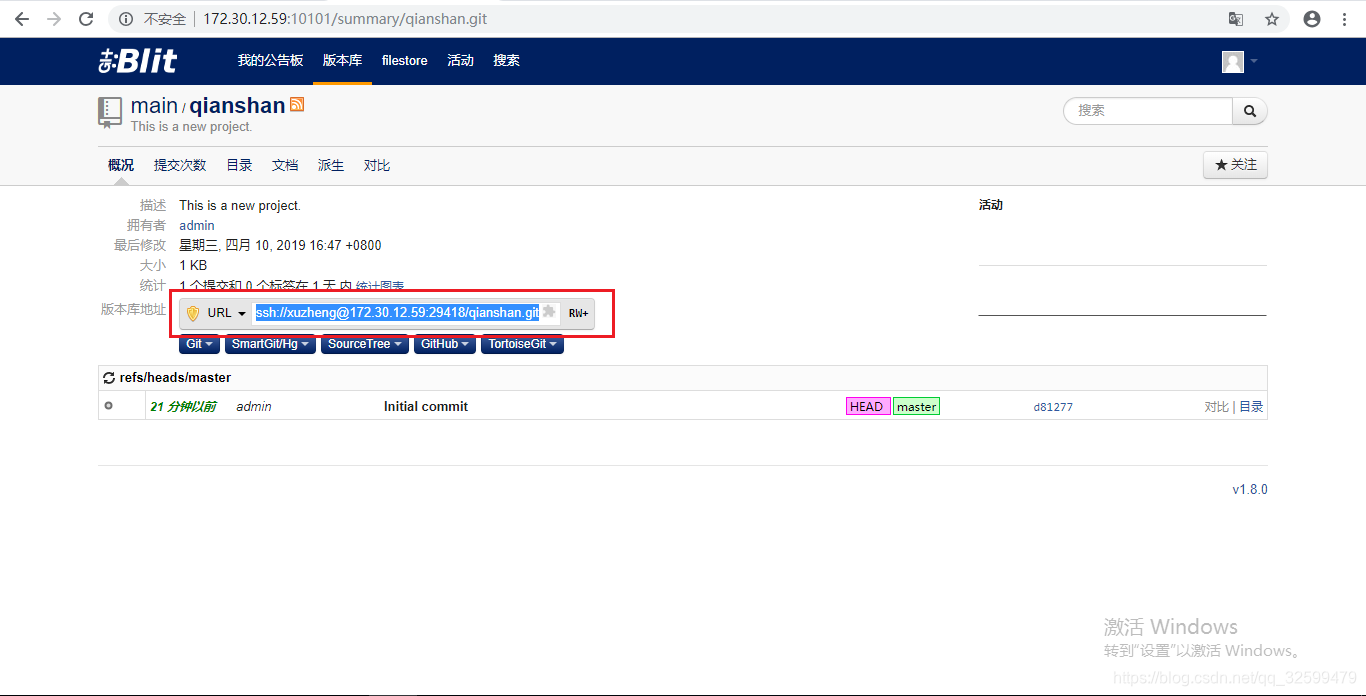Switch to 对比 tab
The height and width of the screenshot is (696, 1366).
click(x=377, y=165)
